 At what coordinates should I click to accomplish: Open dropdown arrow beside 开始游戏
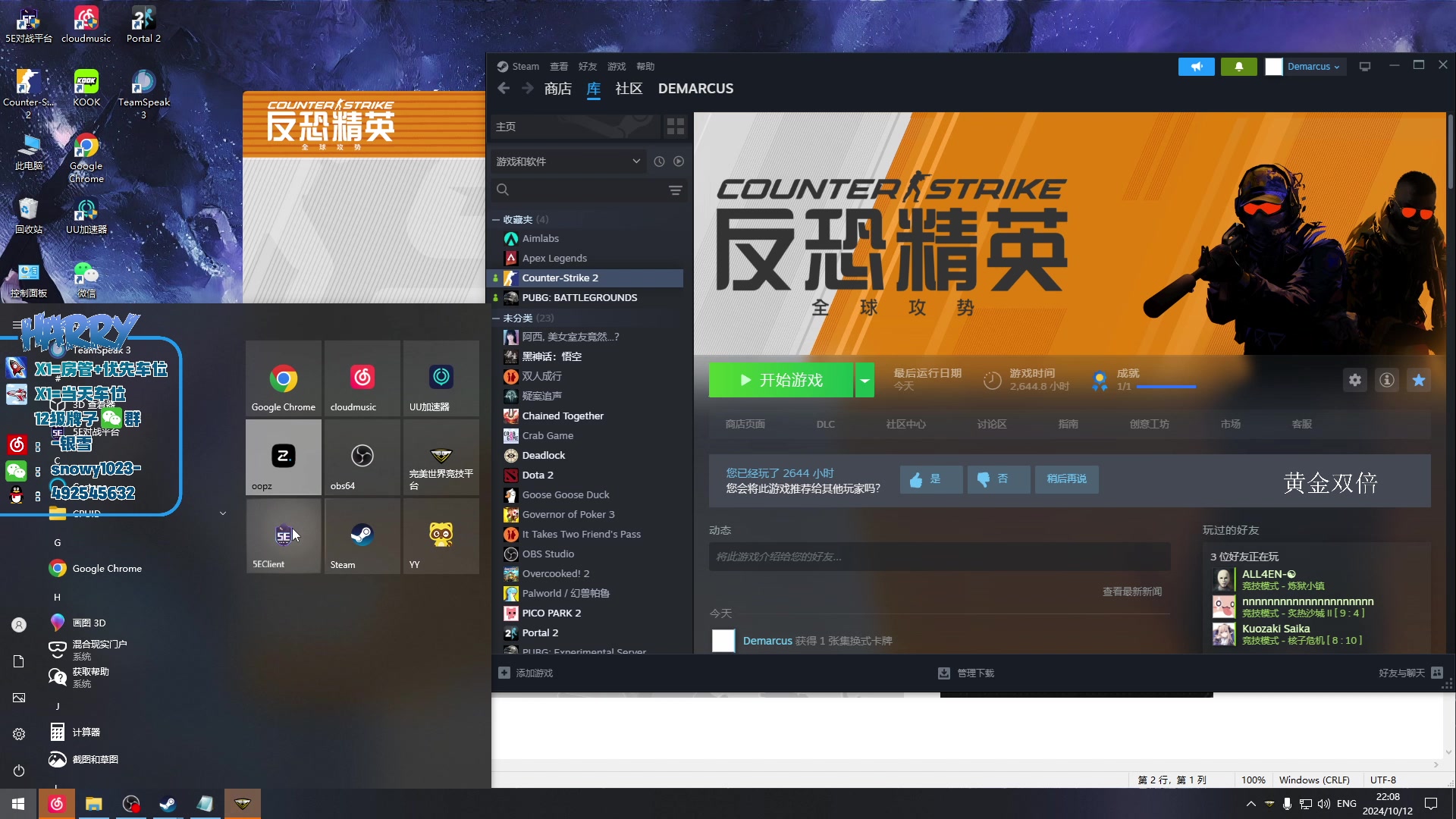point(864,380)
